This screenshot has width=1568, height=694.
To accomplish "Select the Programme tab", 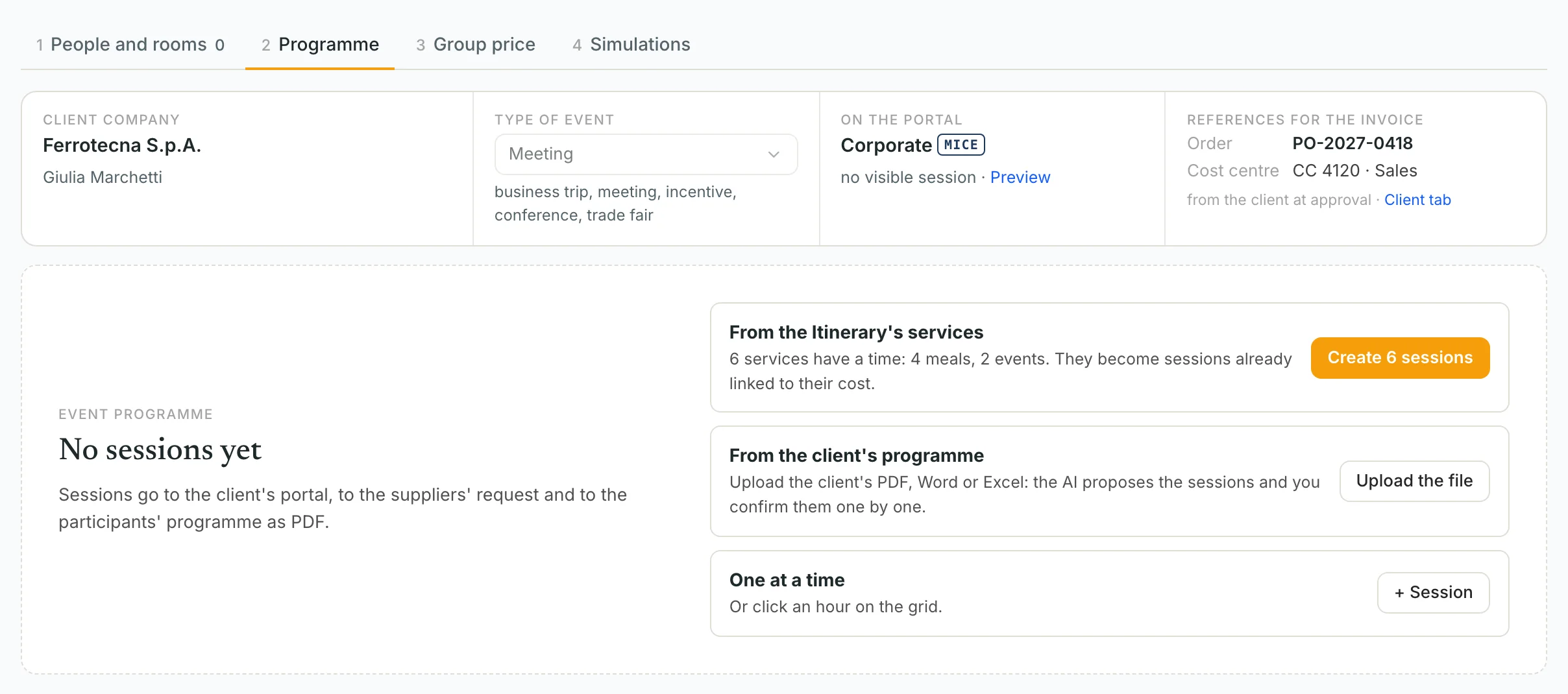I will [x=320, y=44].
